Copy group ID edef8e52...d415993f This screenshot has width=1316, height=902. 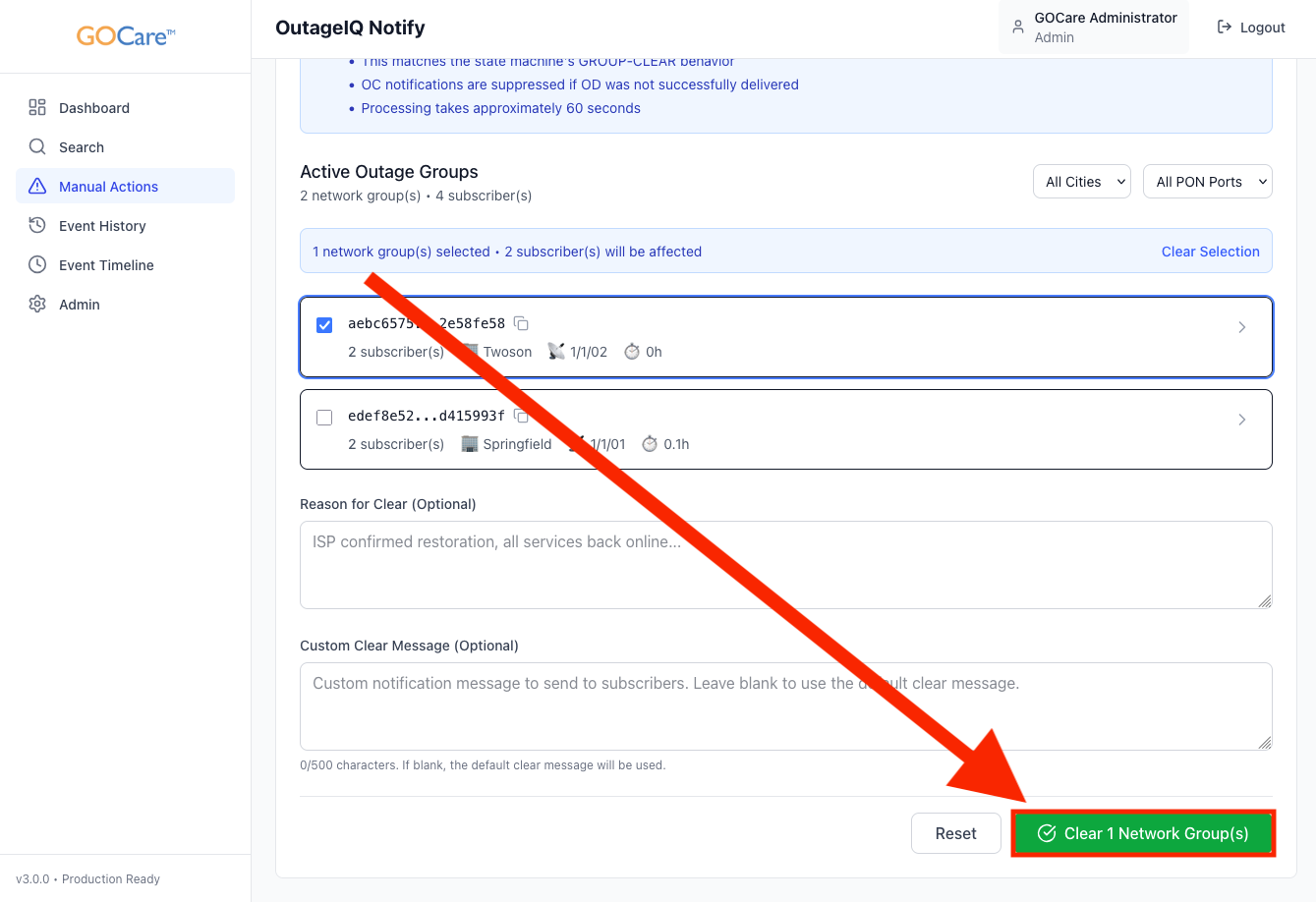[522, 416]
